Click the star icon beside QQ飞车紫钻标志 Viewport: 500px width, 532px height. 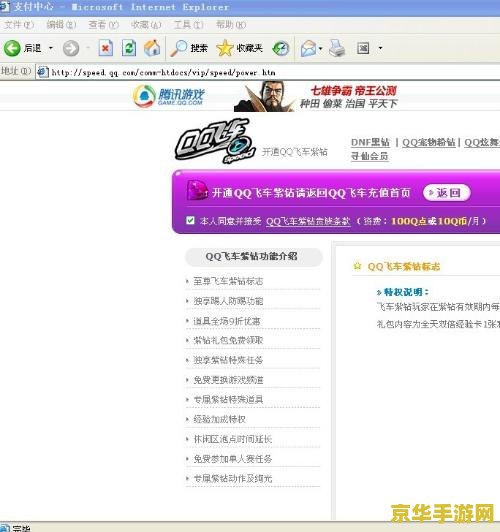pyautogui.click(x=357, y=266)
